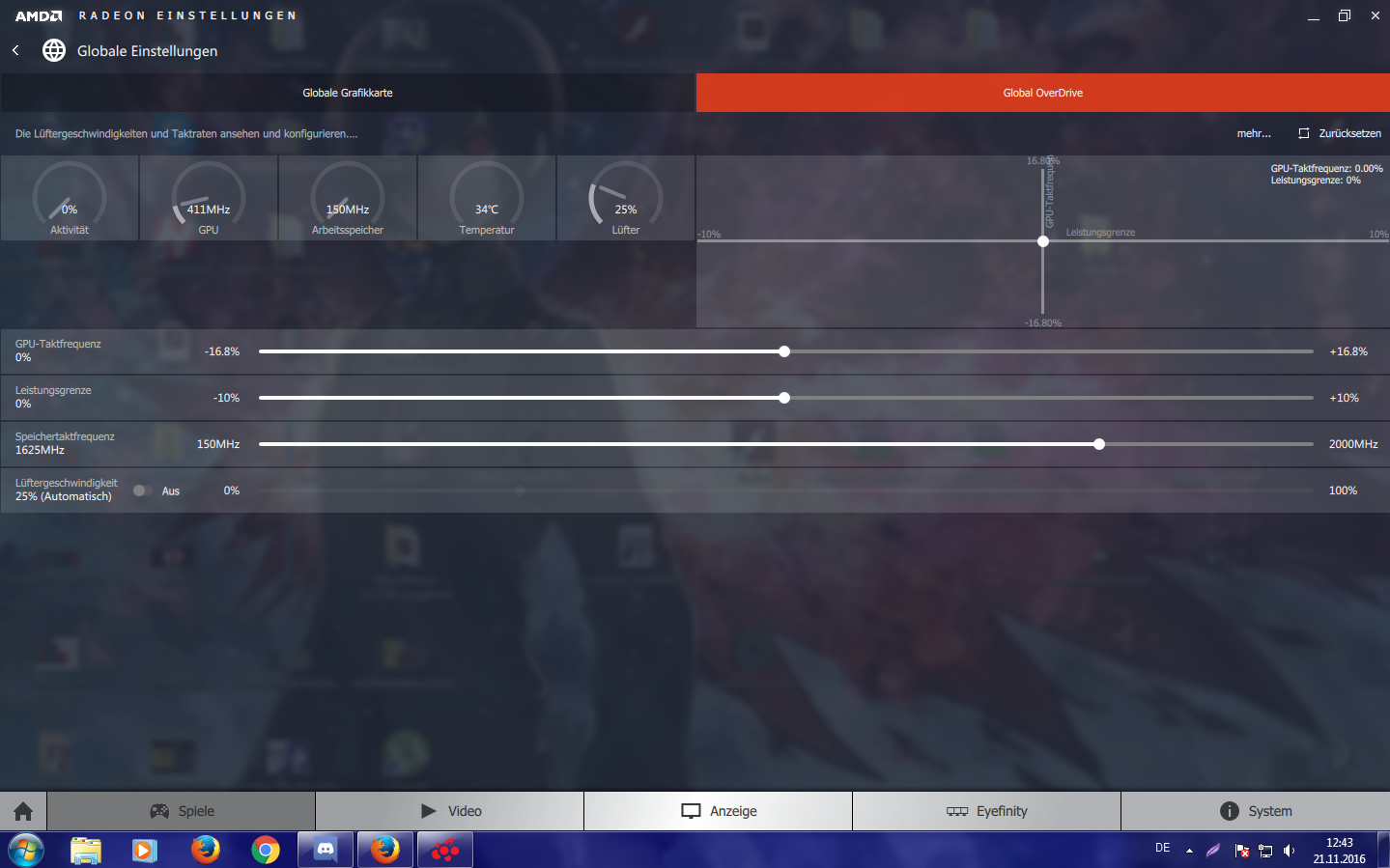Click the 2000MHz maximum label
The width and height of the screenshot is (1390, 868).
[1353, 444]
